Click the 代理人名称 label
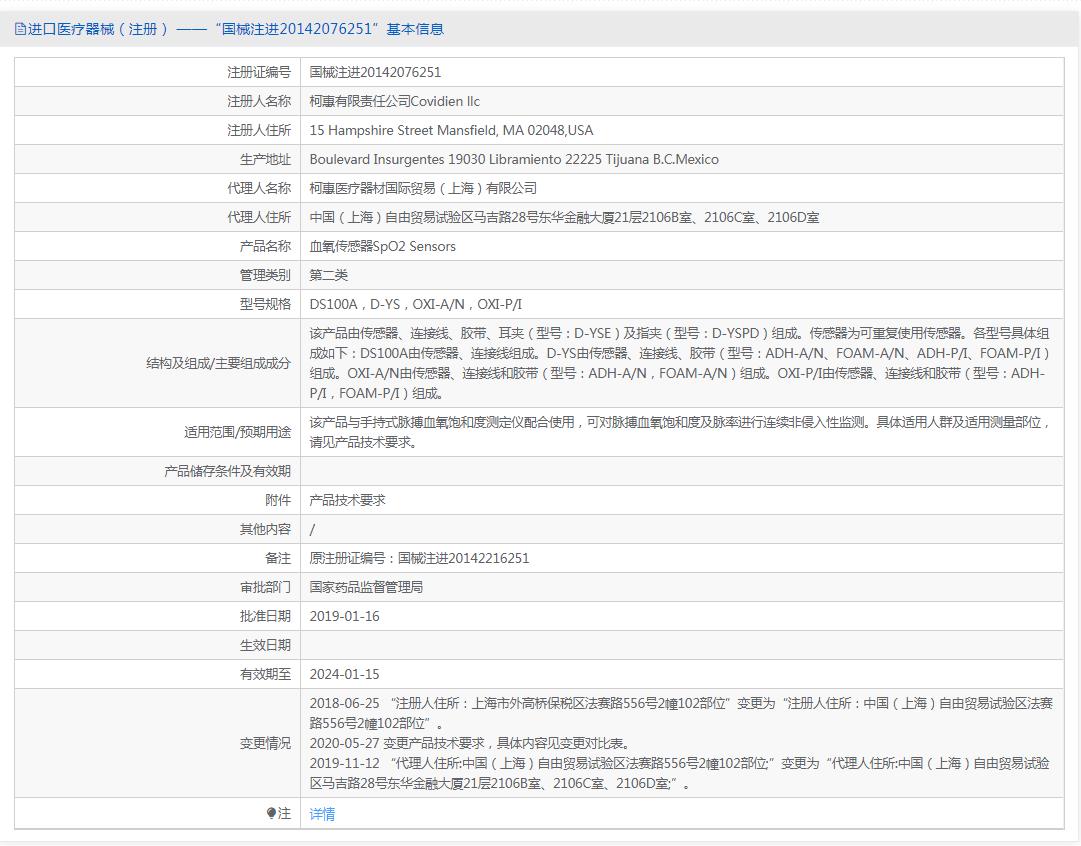 pyautogui.click(x=259, y=188)
